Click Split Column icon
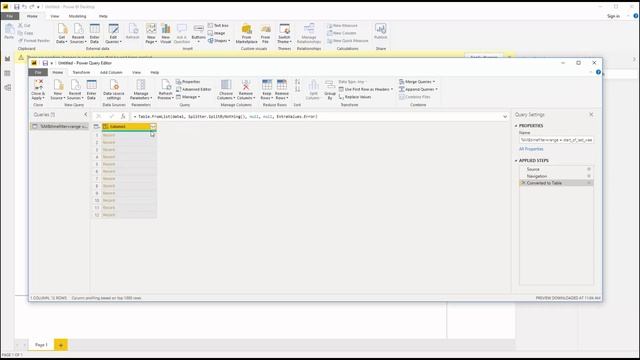This screenshot has width=640, height=360. click(313, 85)
